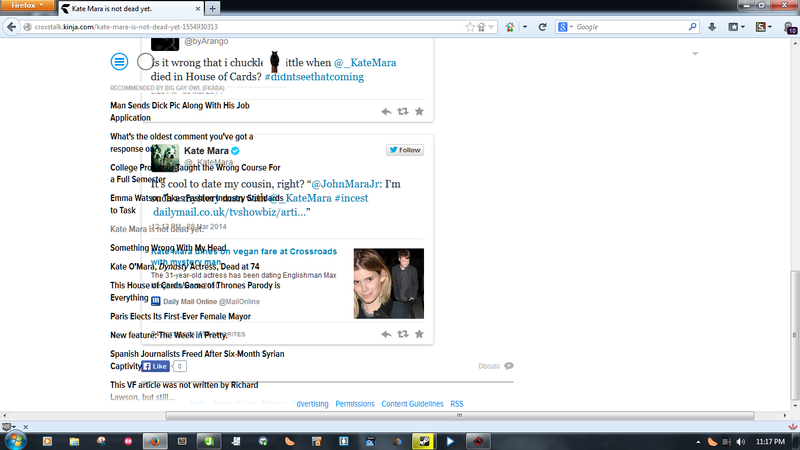The width and height of the screenshot is (800, 450).
Task: Switch to Firefox in the taskbar
Action: (155, 441)
